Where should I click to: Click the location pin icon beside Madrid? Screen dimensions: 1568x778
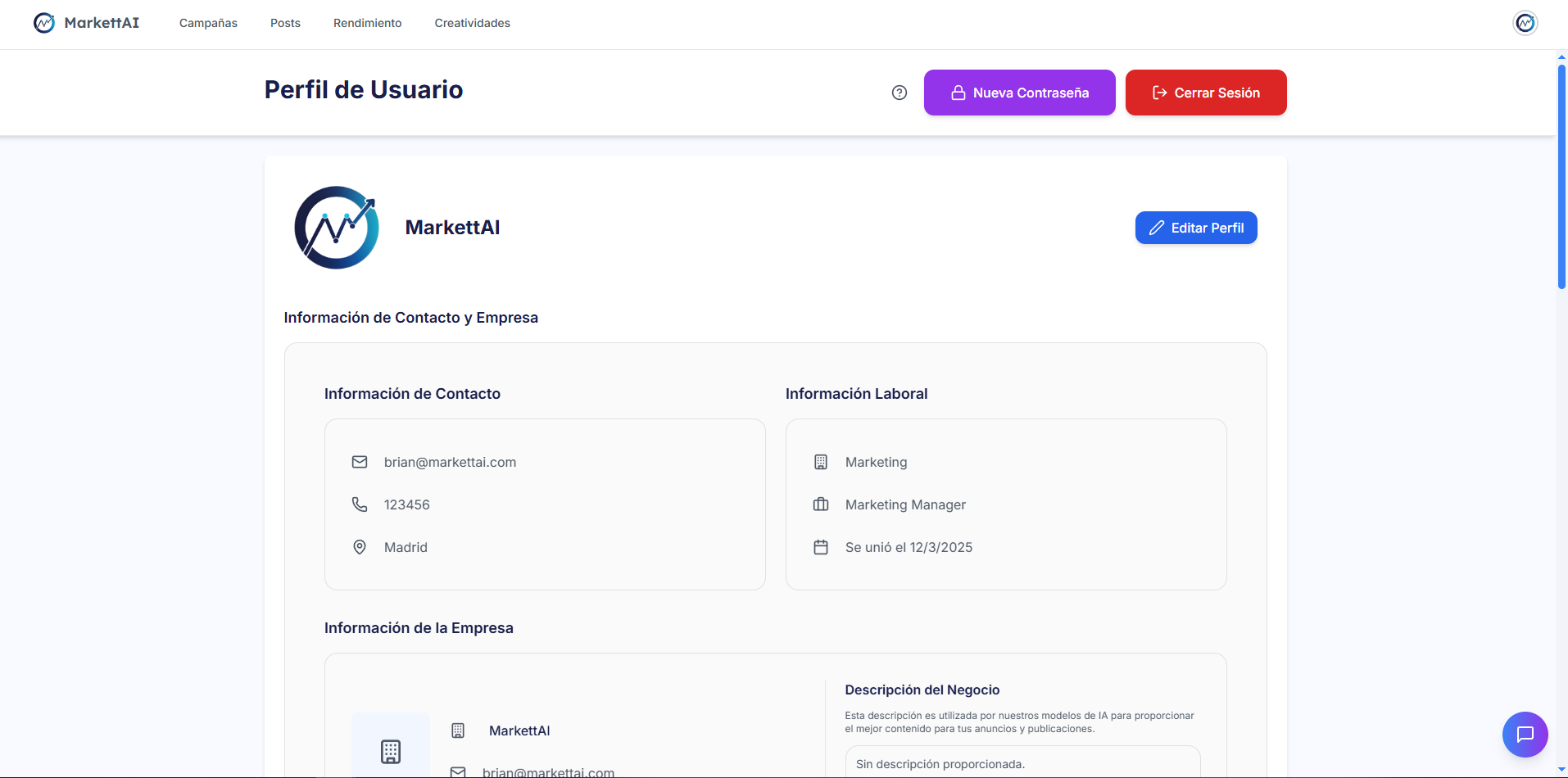360,547
